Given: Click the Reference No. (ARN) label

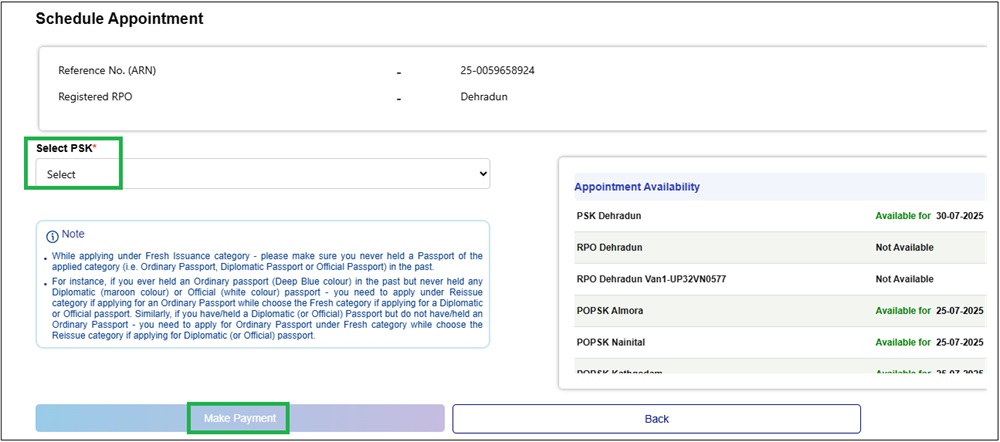Looking at the screenshot, I should click(x=107, y=71).
